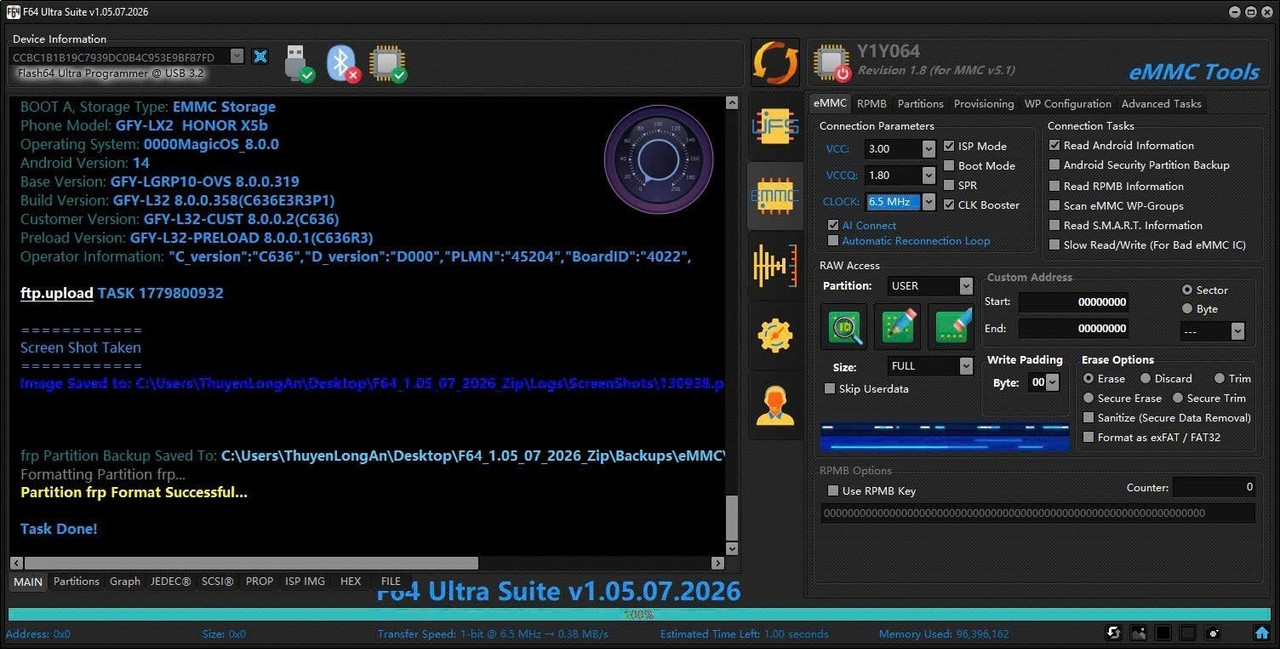Open the VCC voltage dropdown

(929, 149)
